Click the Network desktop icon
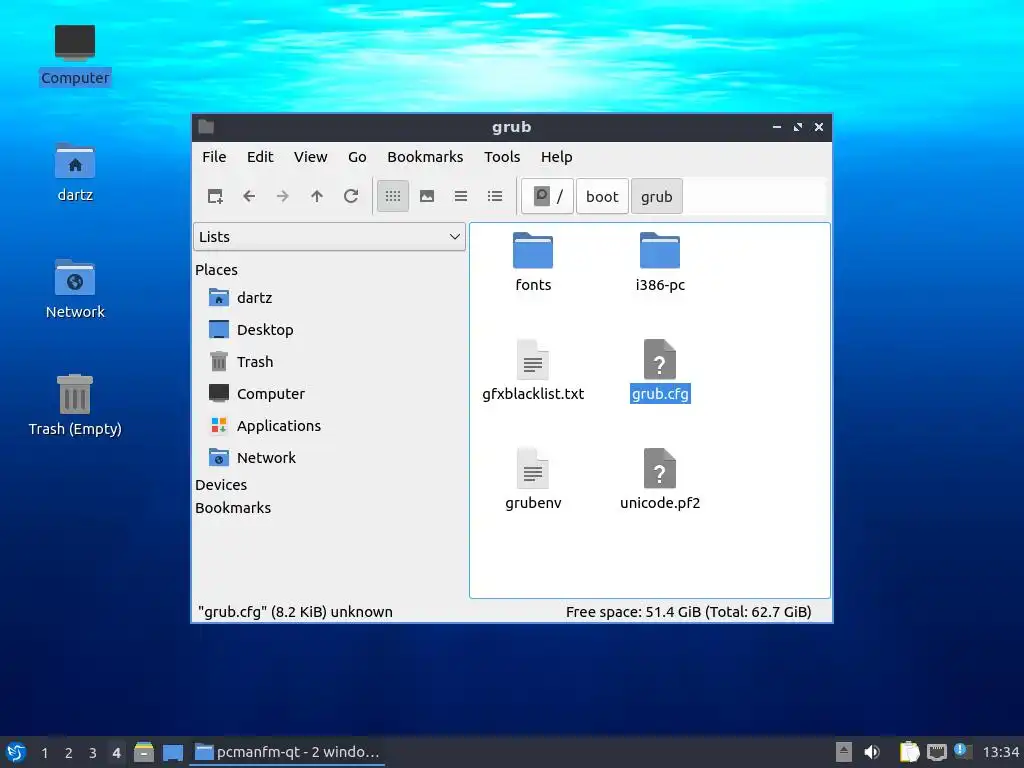The height and width of the screenshot is (768, 1024). tap(74, 289)
